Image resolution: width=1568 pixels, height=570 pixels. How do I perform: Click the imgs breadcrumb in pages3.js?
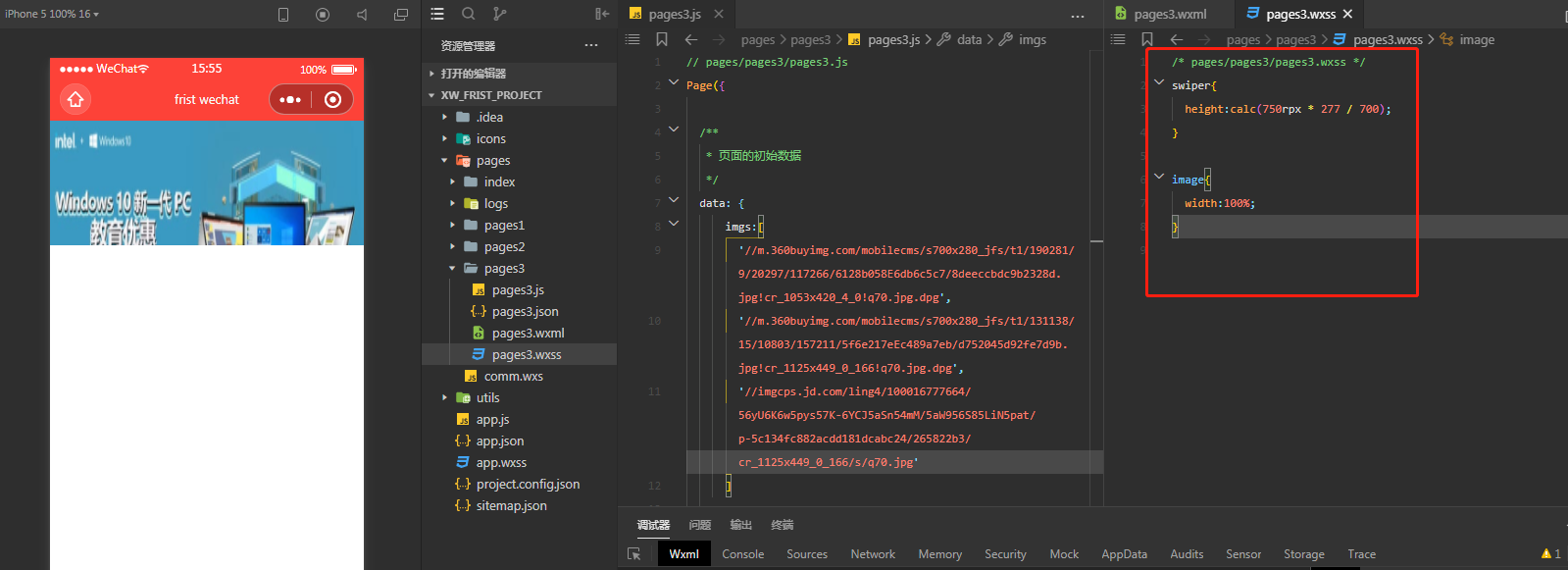point(1032,39)
